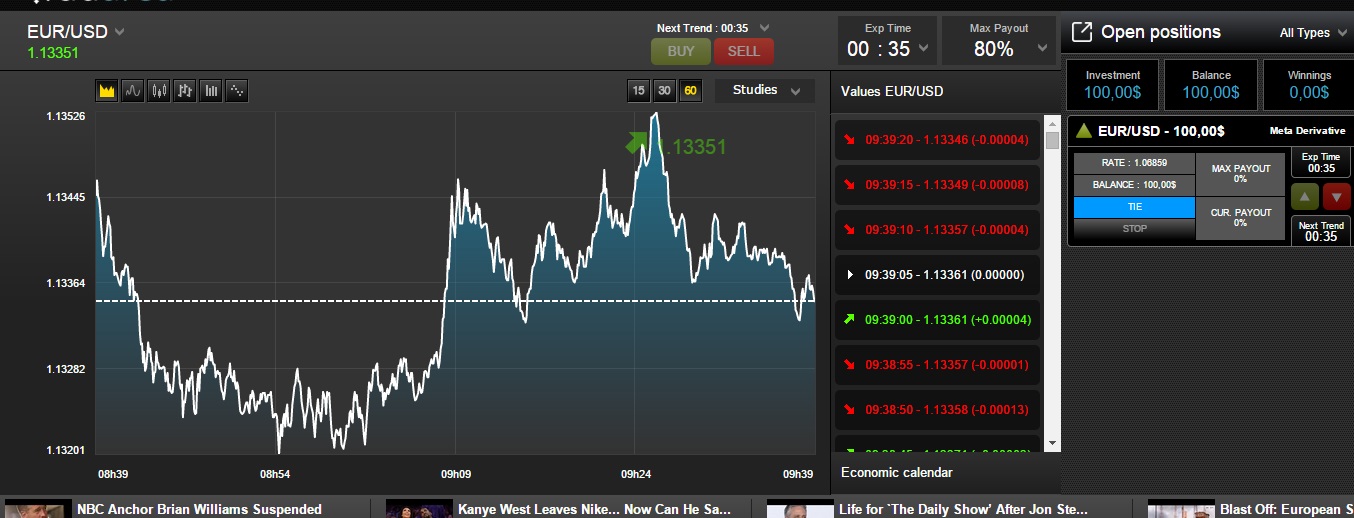Click the pop-out icon beside Open positions
The width and height of the screenshot is (1354, 518).
point(1081,32)
